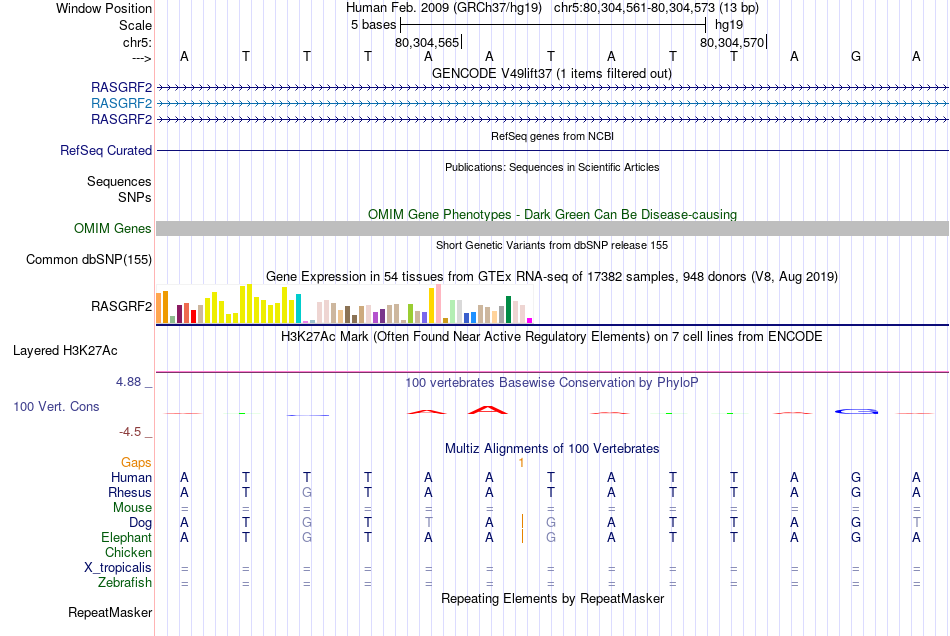The image size is (950, 636).
Task: Click the SNPs track label
Action: pyautogui.click(x=135, y=197)
